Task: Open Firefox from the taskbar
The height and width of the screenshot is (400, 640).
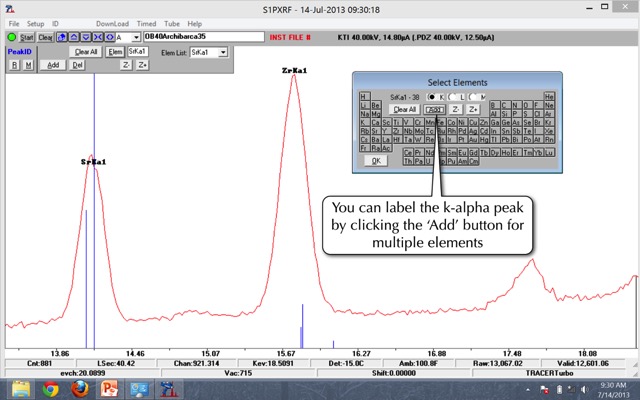Action: coord(80,389)
